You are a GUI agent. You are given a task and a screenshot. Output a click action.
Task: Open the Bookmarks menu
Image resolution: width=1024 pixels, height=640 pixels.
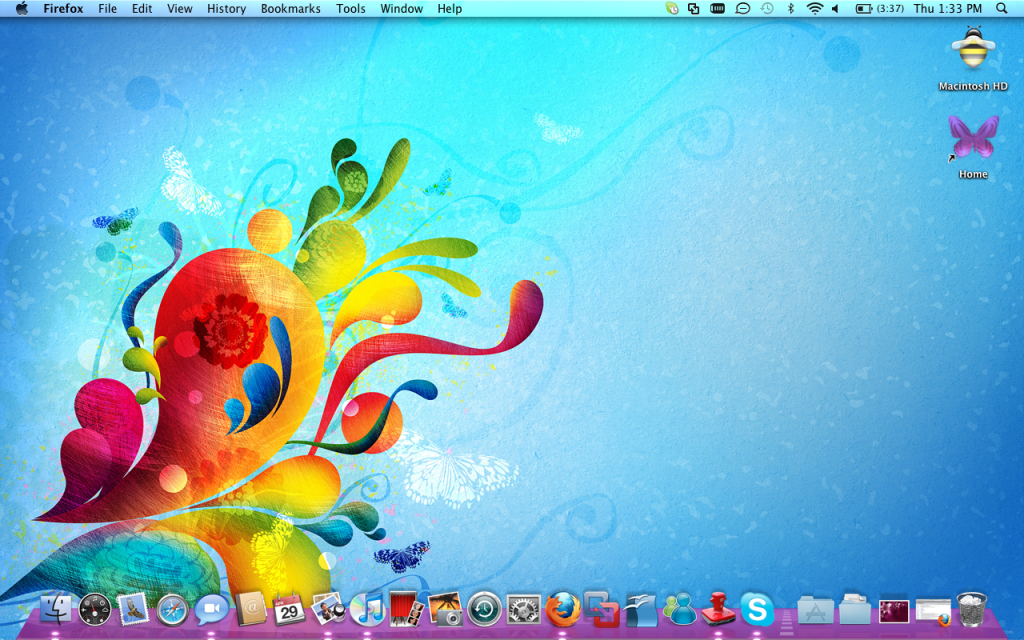tap(291, 8)
